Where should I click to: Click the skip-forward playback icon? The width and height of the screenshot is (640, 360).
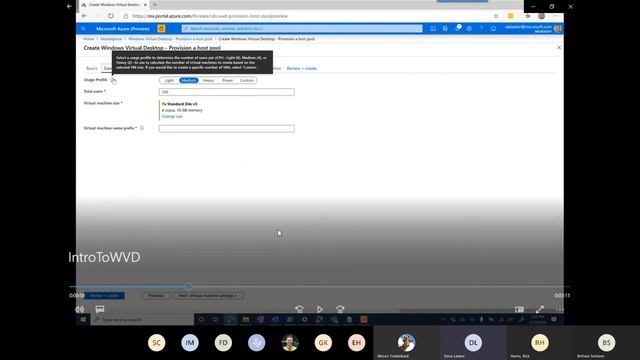point(340,309)
